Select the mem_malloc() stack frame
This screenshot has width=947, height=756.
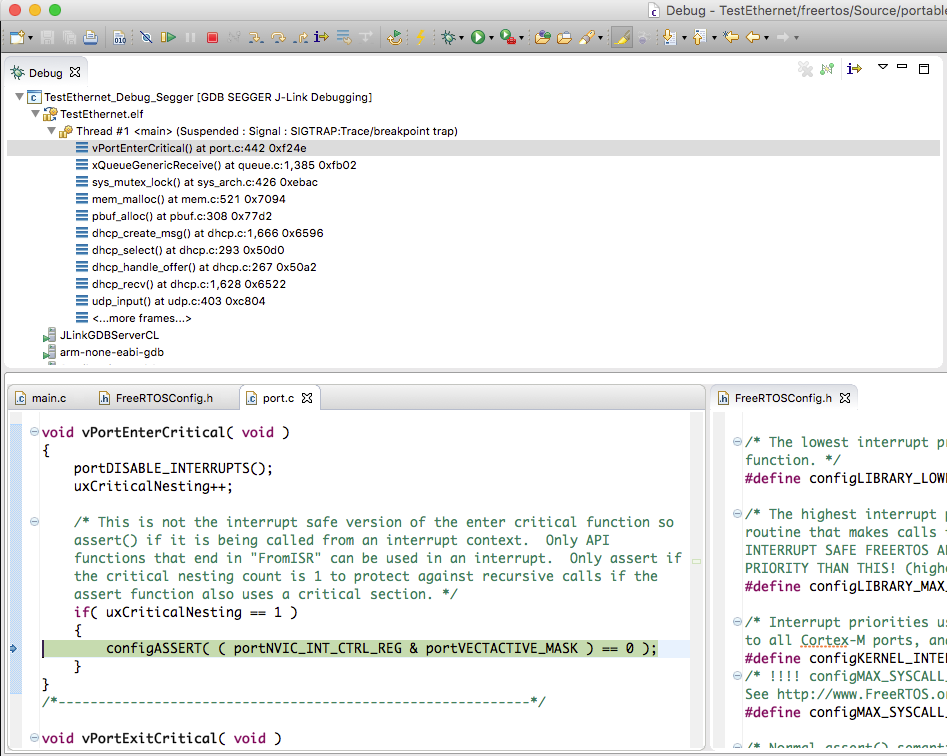click(188, 199)
